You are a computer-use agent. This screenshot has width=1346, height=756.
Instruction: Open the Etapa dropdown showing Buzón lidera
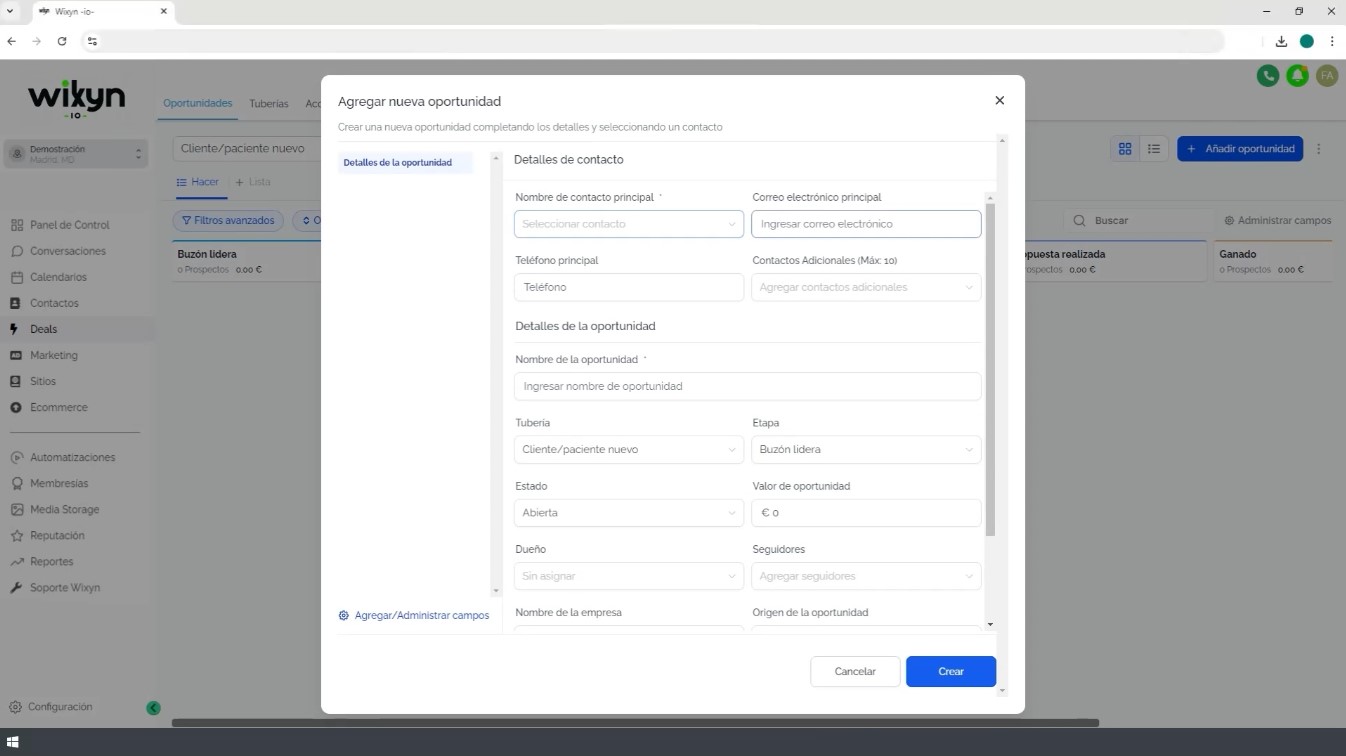pos(866,449)
